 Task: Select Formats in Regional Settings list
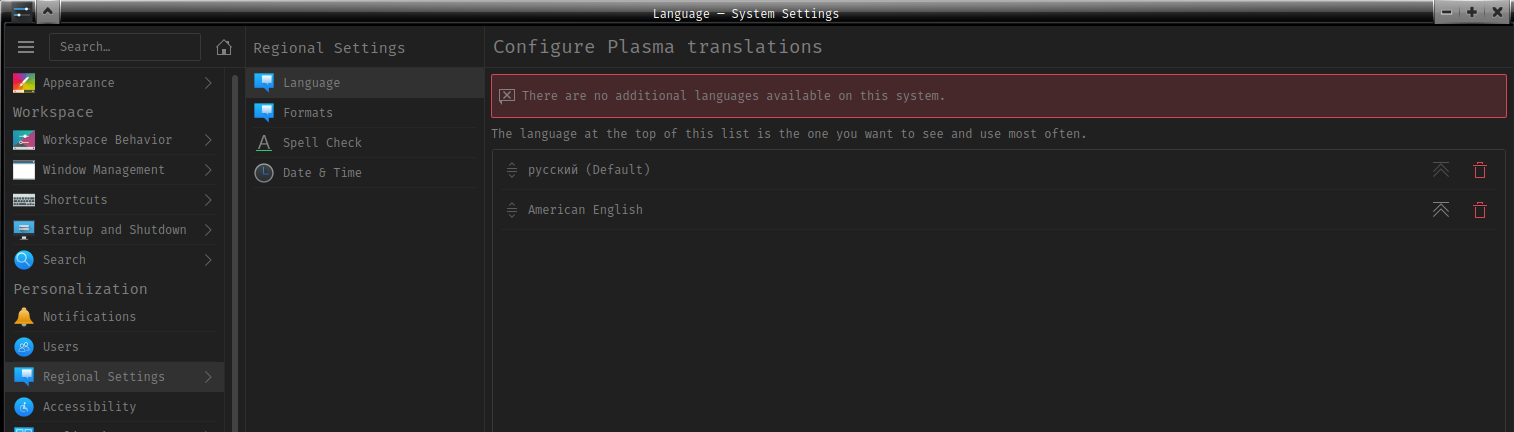(365, 113)
